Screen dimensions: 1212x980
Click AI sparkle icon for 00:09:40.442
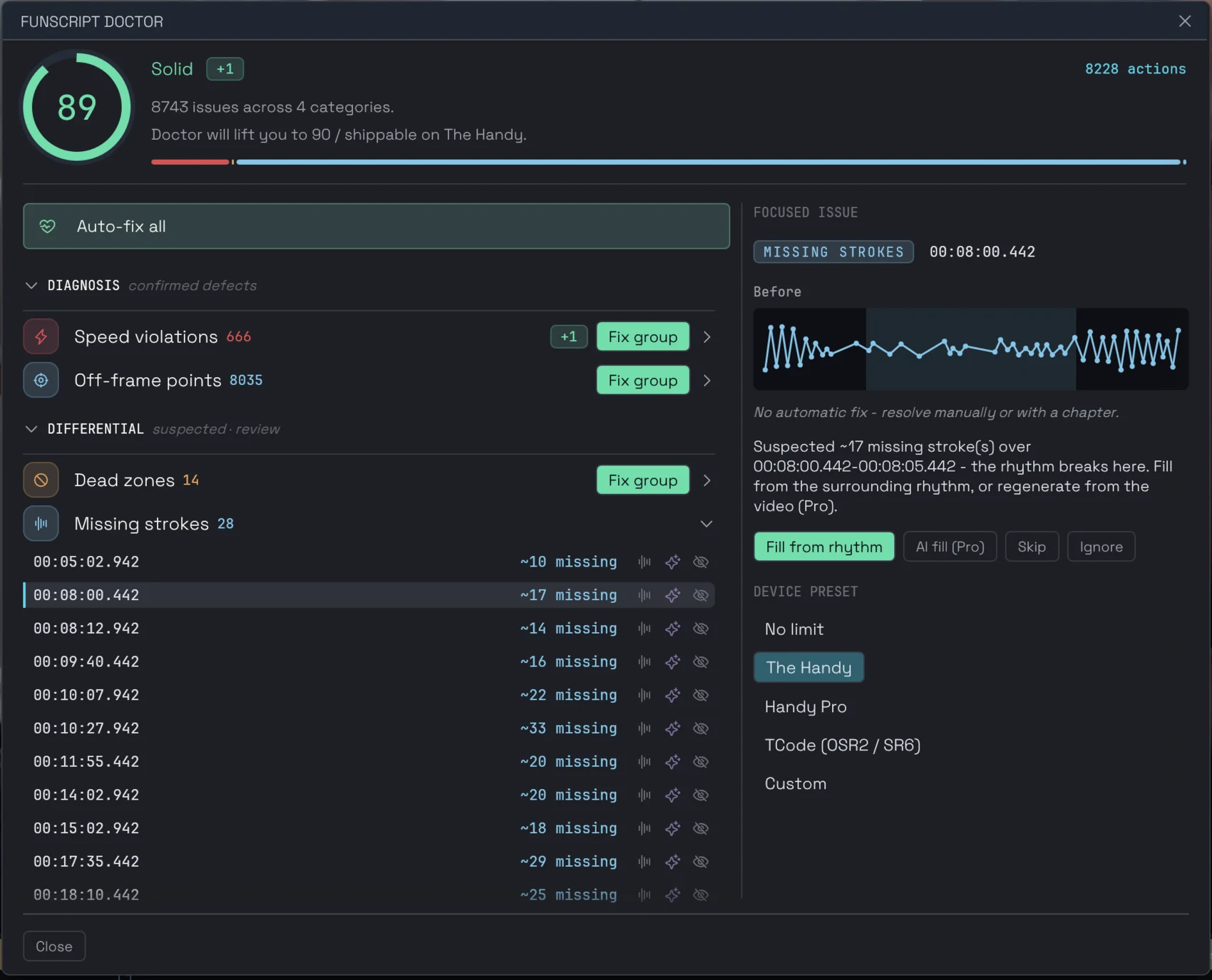click(672, 661)
